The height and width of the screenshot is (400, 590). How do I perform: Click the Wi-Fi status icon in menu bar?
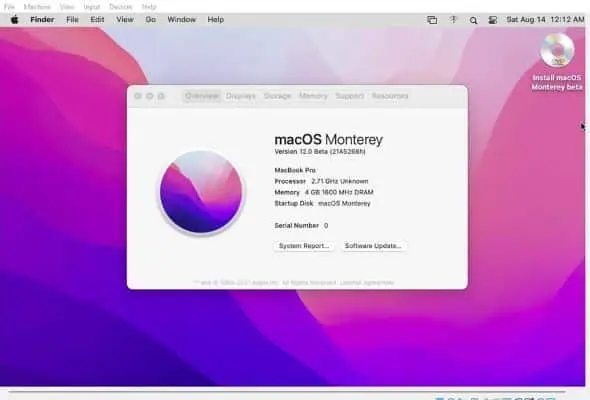453,20
